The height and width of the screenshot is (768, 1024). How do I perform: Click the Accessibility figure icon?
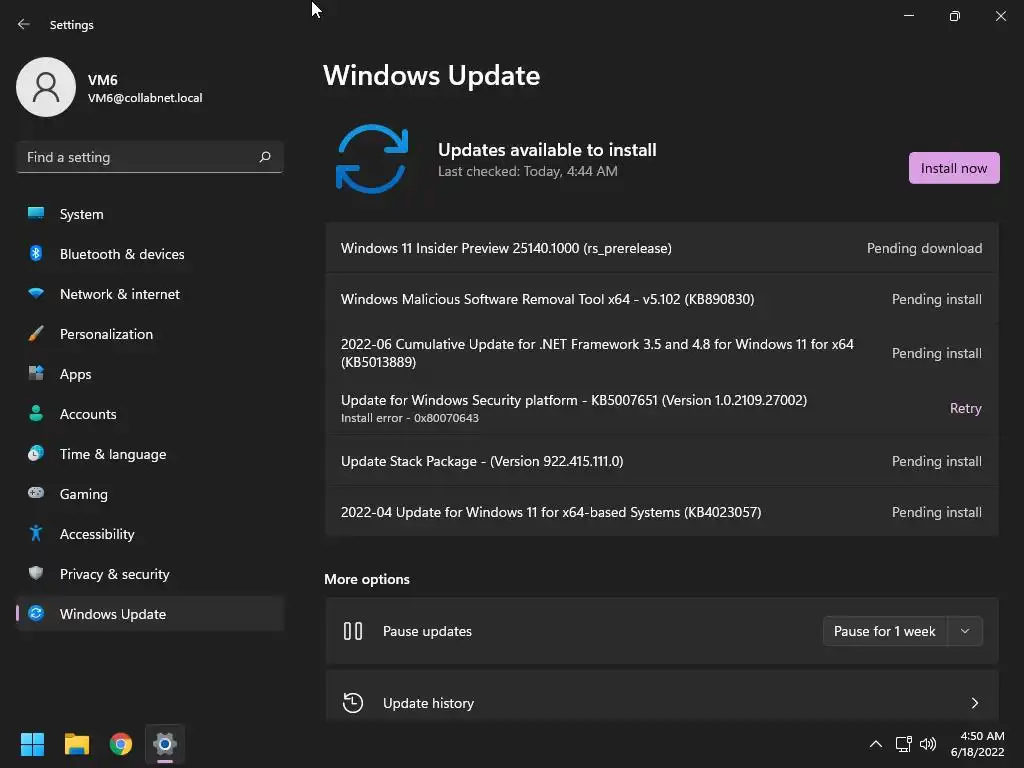(36, 534)
